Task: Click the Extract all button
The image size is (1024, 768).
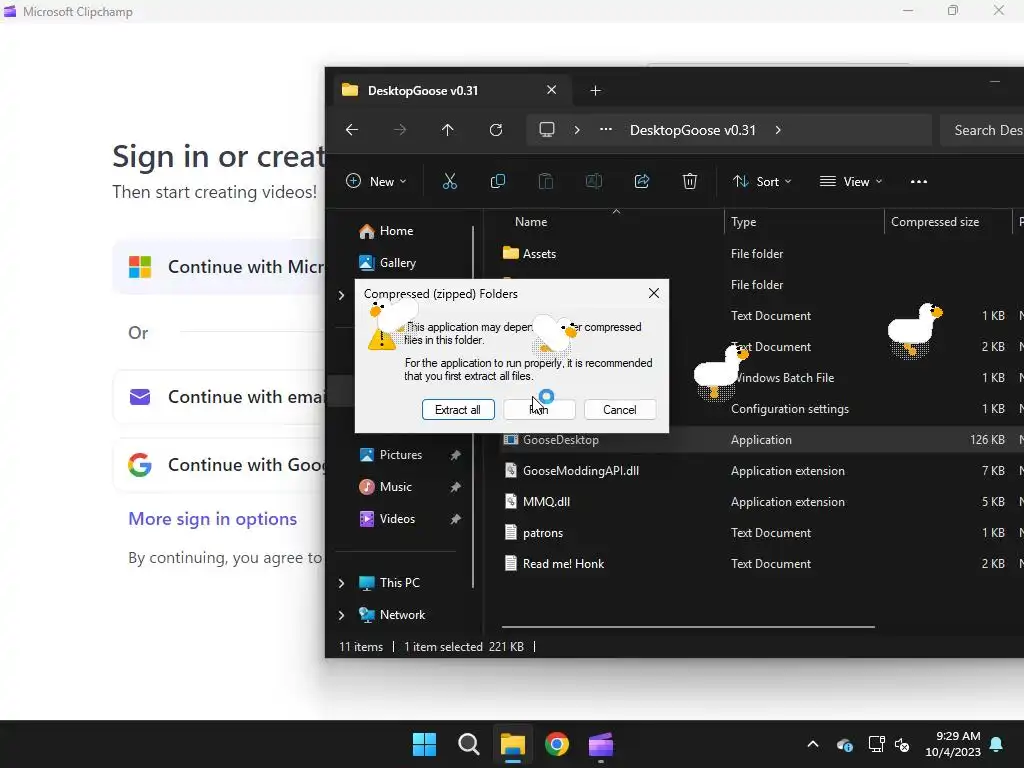Action: [x=458, y=409]
